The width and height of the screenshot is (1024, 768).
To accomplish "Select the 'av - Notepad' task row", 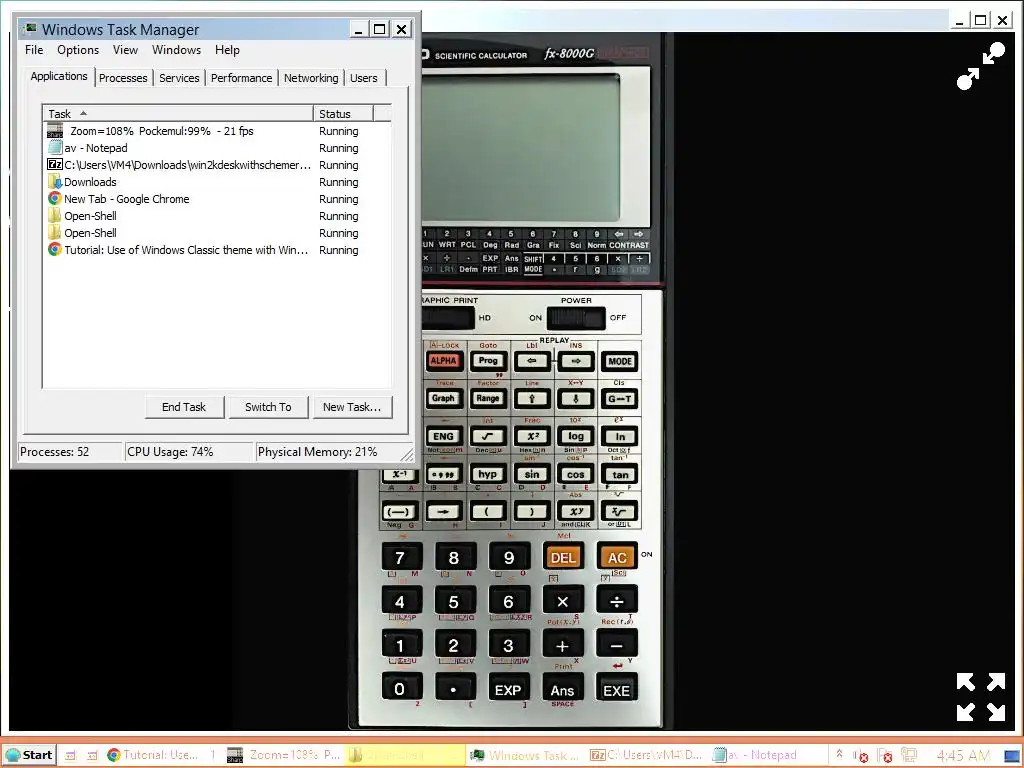I will [217, 148].
